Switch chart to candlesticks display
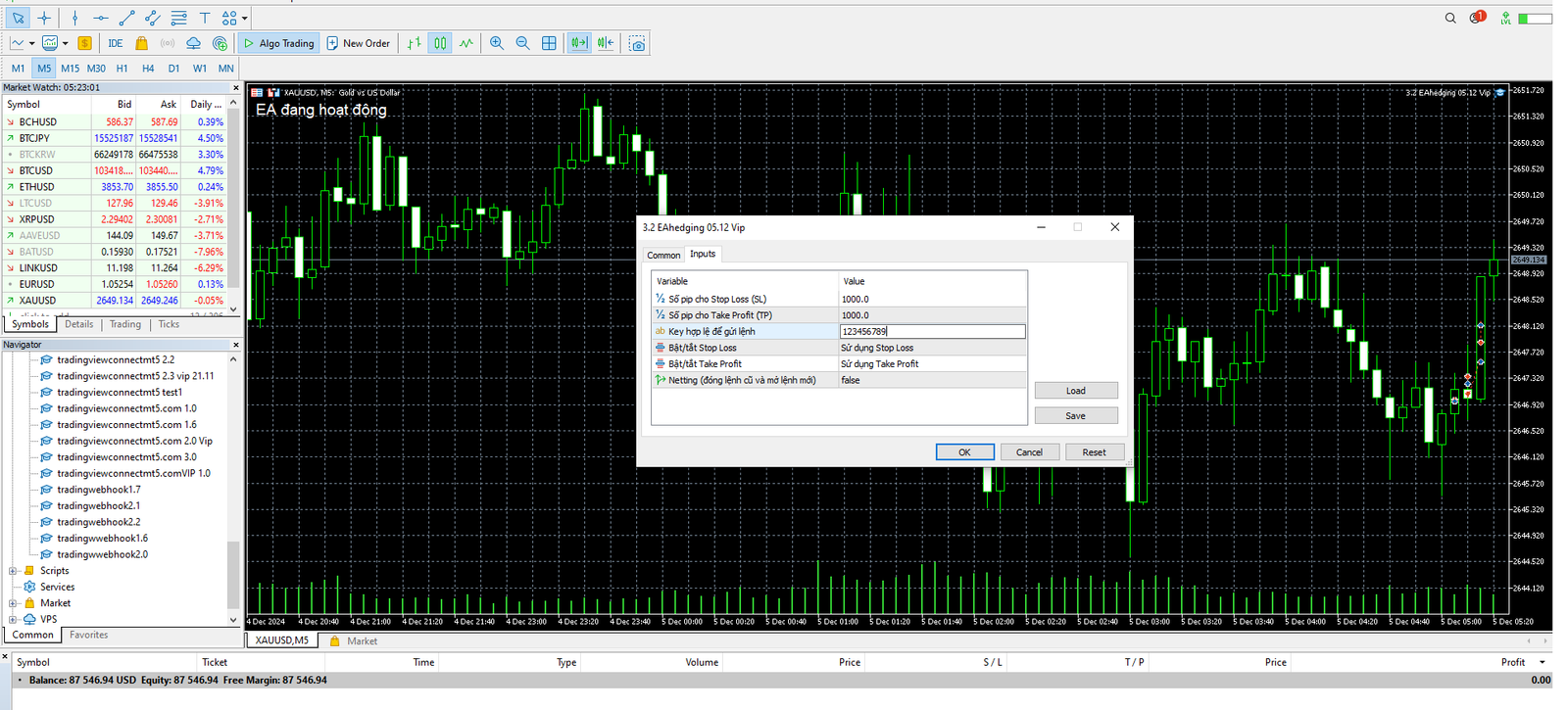Viewport: 1568px width, 710px height. click(440, 43)
